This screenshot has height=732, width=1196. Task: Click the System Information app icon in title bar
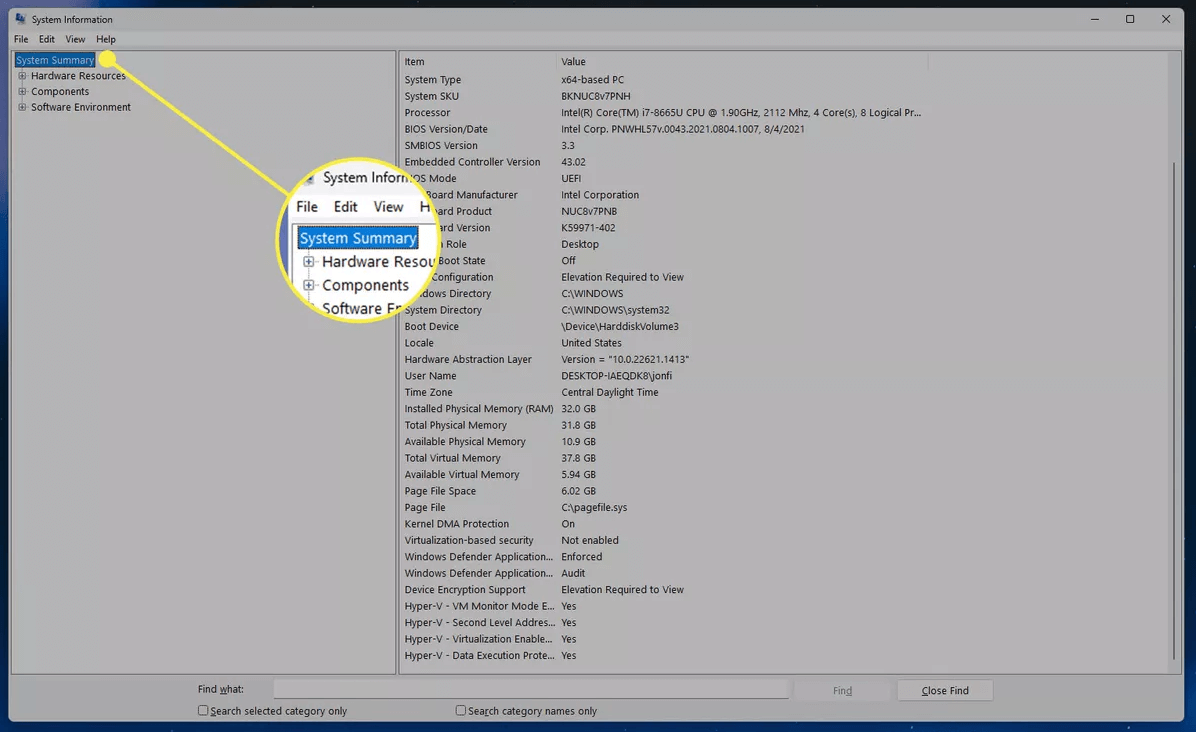(20, 19)
